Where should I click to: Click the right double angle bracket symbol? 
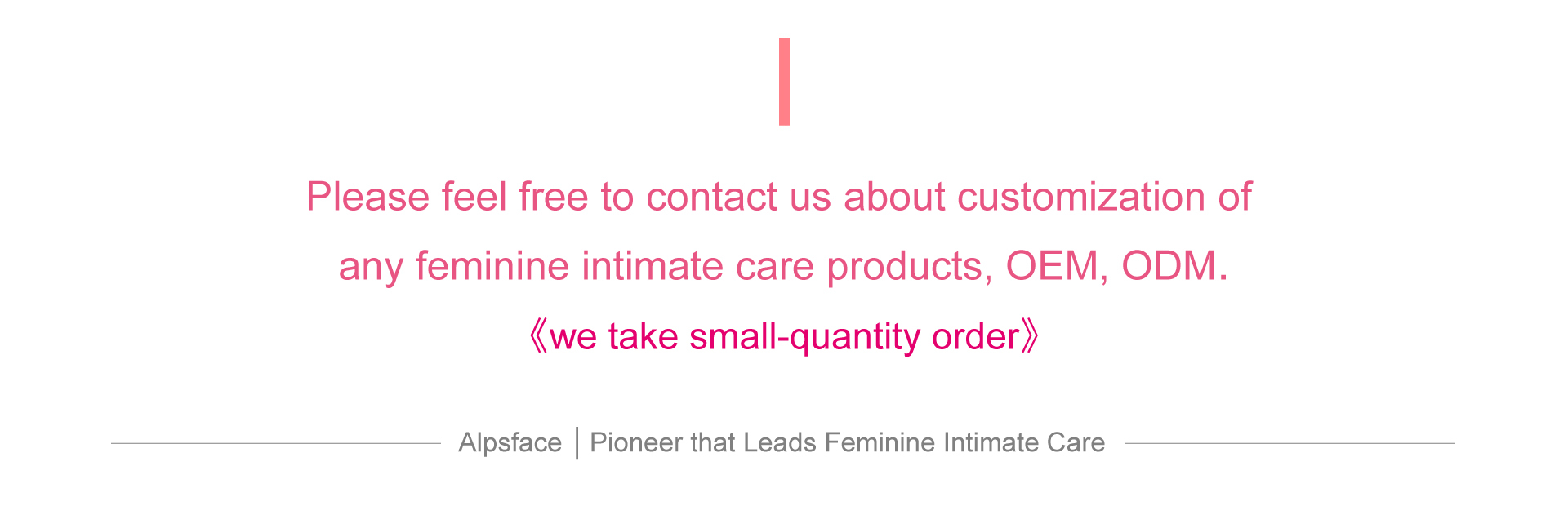(x=1031, y=336)
